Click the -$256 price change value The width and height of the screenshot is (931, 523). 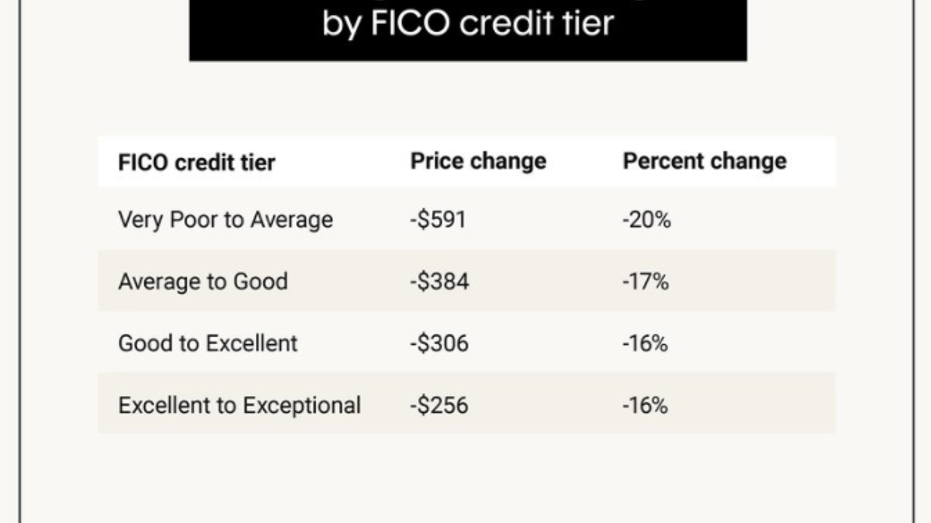coord(439,405)
